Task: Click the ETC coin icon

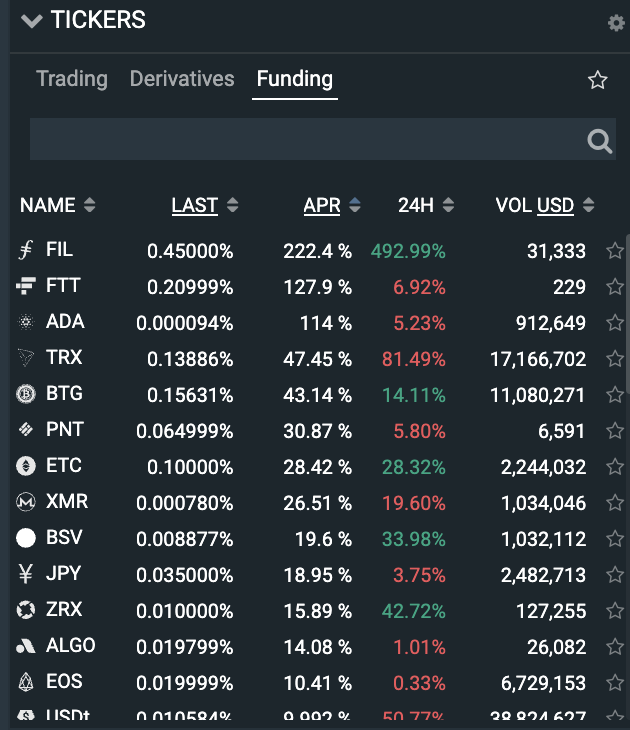Action: click(26, 466)
